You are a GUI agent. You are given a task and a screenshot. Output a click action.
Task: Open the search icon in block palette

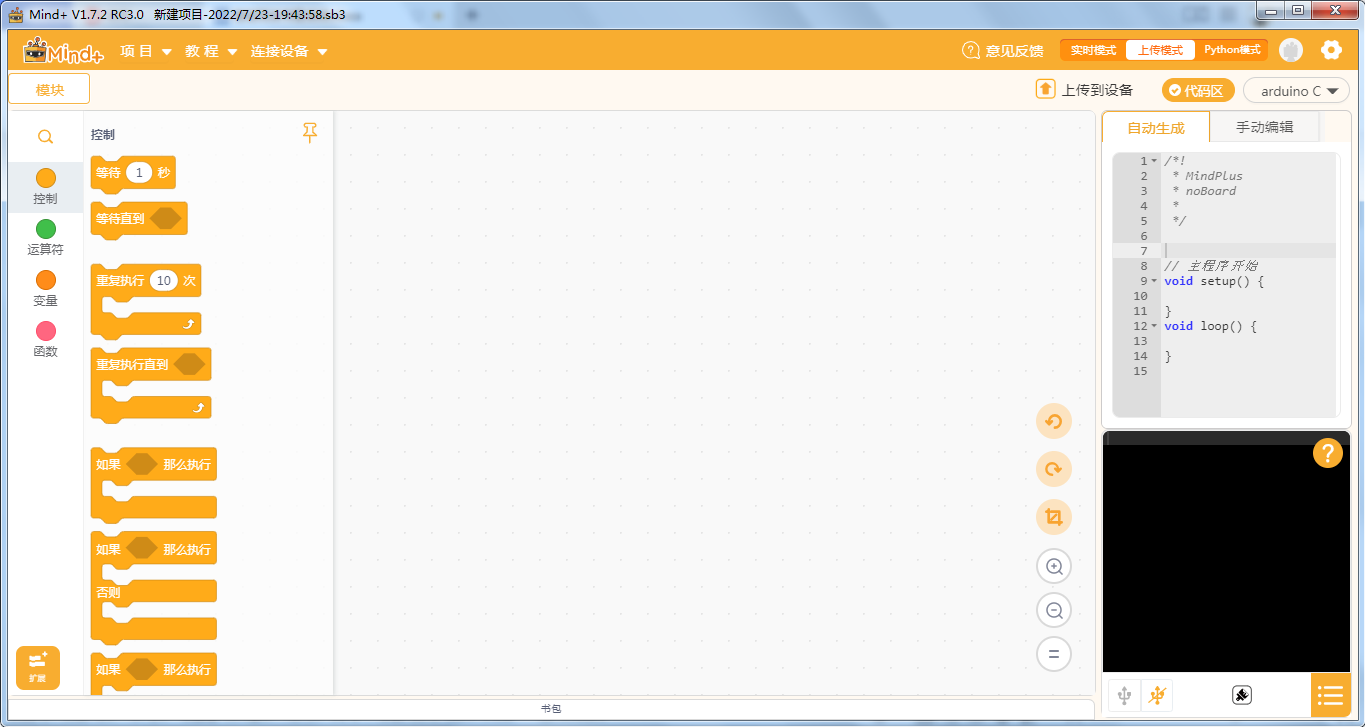(x=45, y=136)
